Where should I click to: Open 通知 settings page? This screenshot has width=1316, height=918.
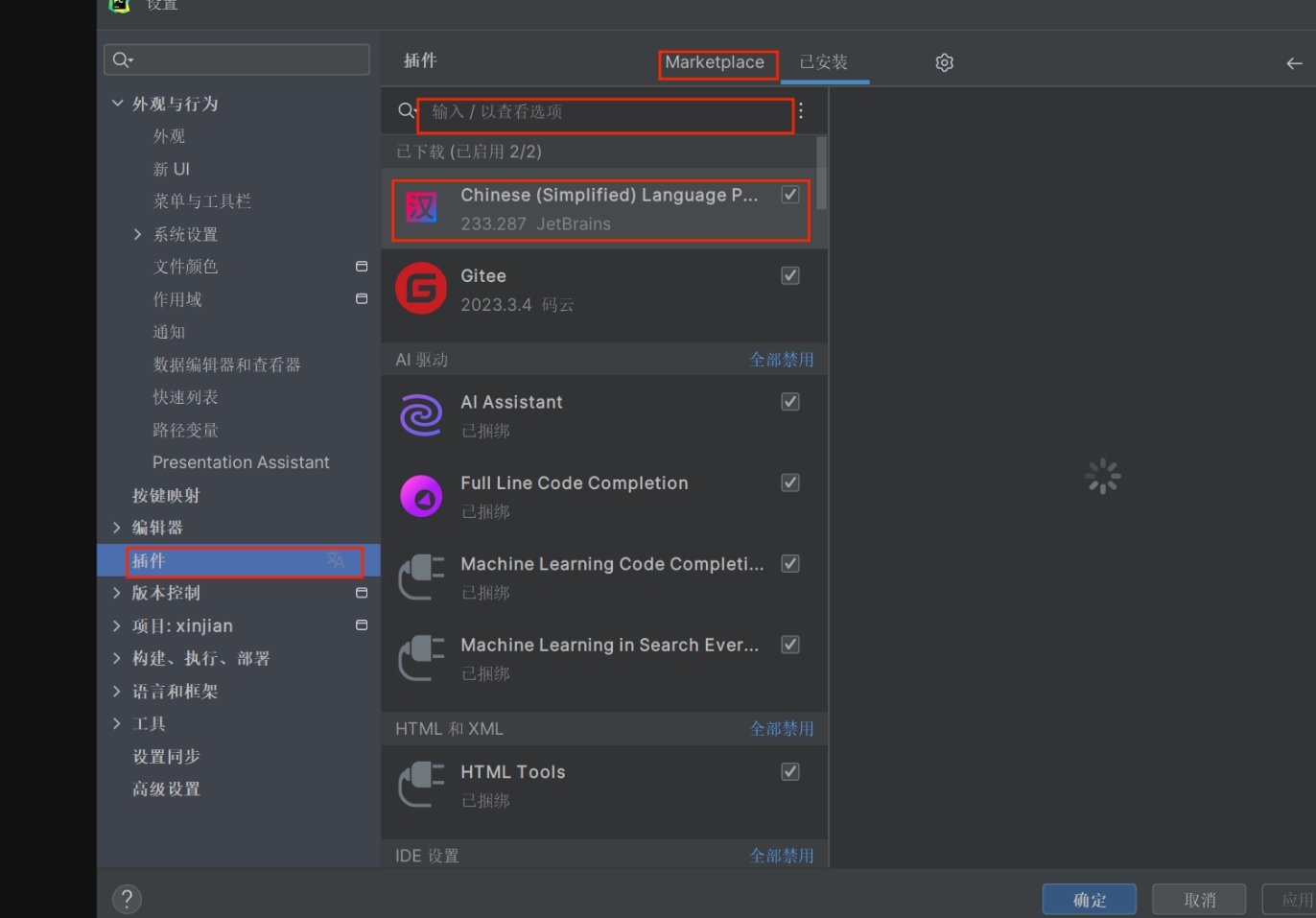[169, 332]
